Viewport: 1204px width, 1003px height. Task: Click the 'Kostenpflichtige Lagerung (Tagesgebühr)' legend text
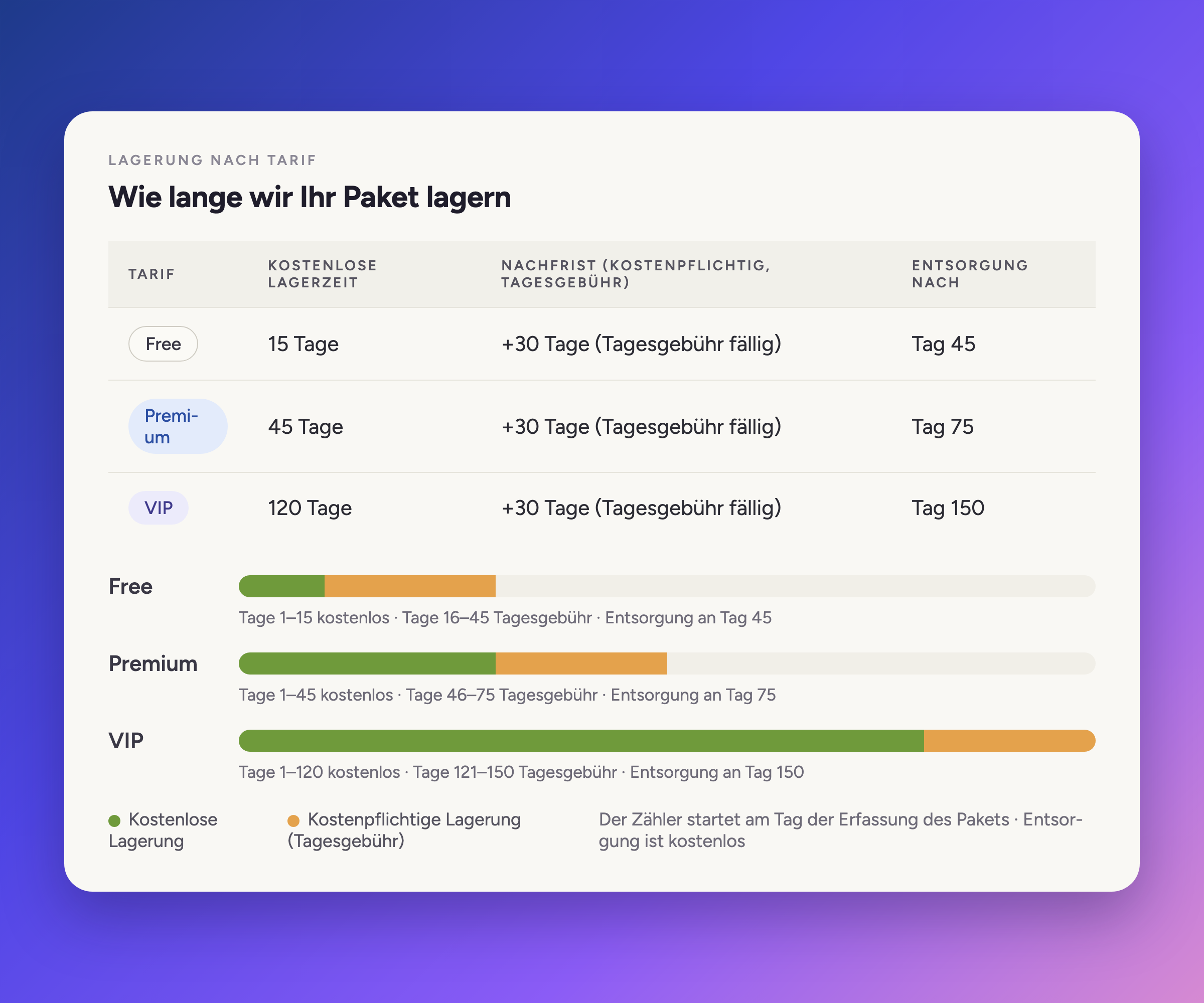click(x=404, y=830)
